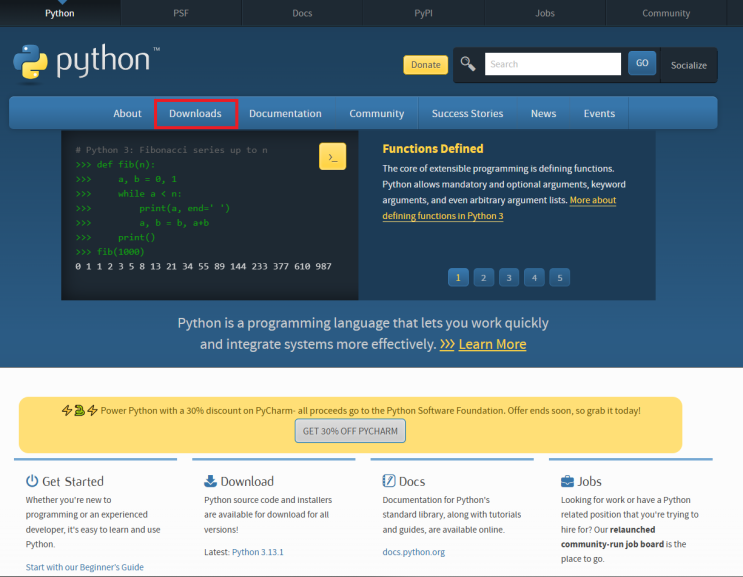Open the Docs tab in top bar

pos(302,13)
